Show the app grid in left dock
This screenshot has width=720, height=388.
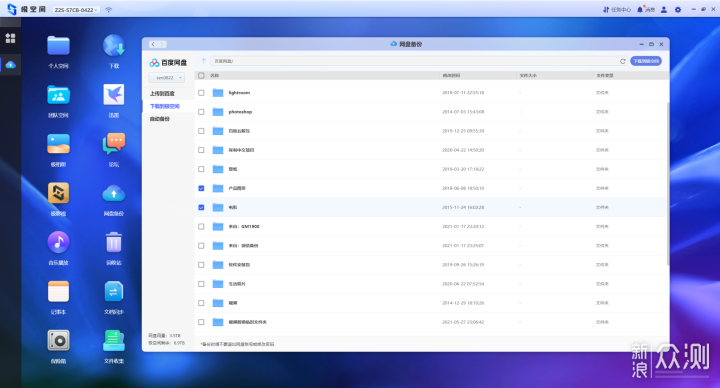pos(10,38)
